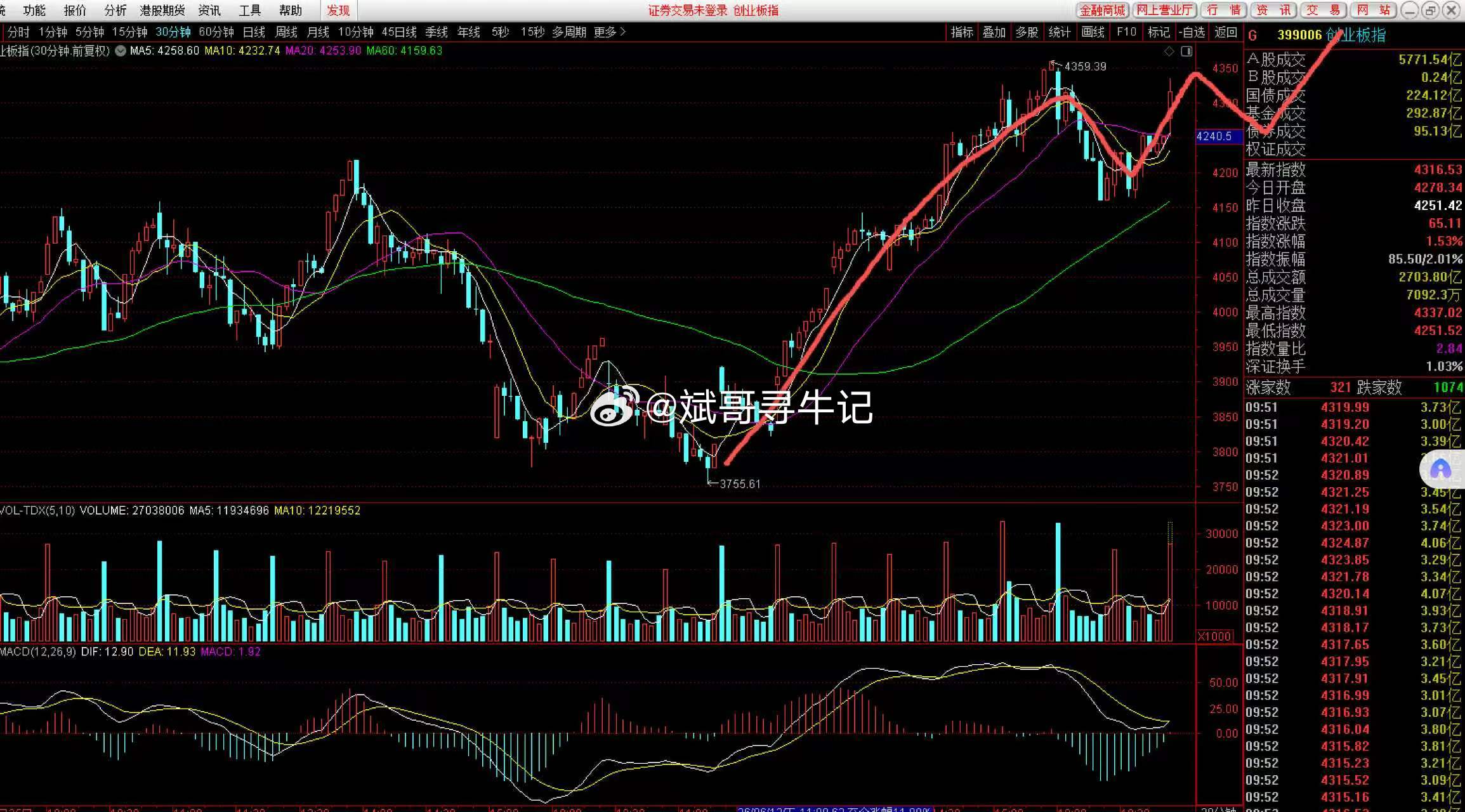The width and height of the screenshot is (1465, 812).
Task: Click the G tag before 399006
Action: (1252, 36)
